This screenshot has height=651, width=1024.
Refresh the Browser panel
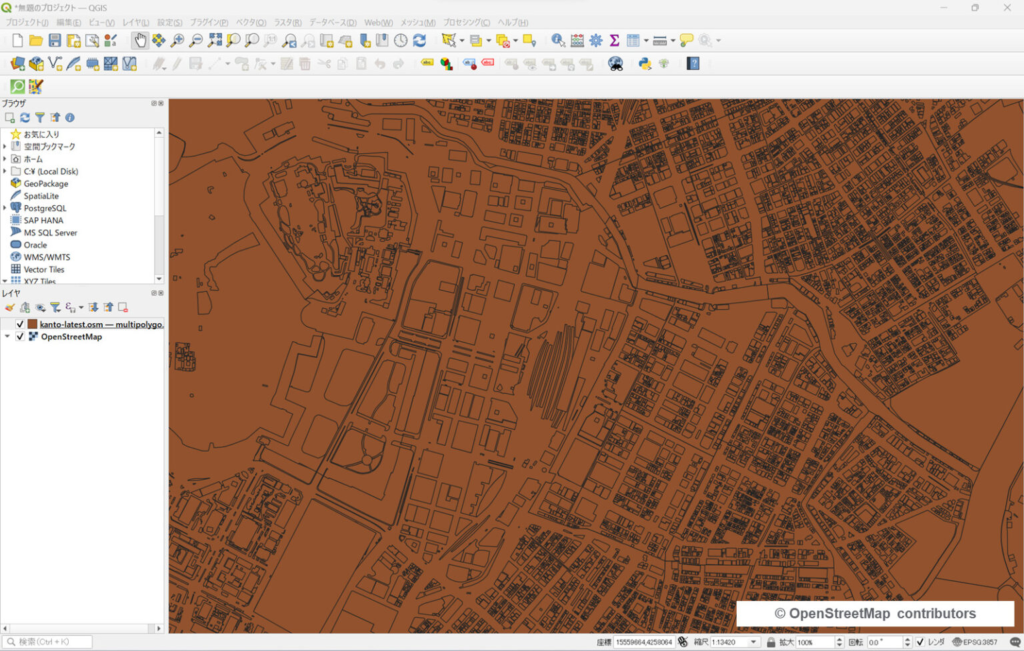point(25,118)
